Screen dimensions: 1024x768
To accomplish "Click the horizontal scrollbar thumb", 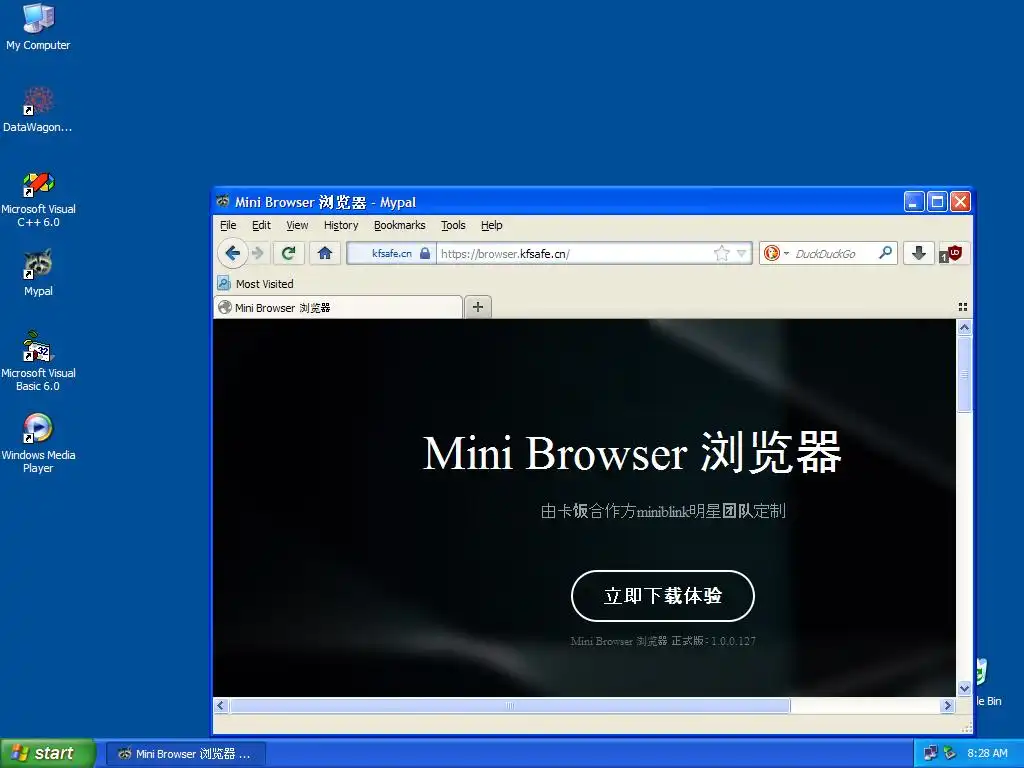I will point(510,705).
